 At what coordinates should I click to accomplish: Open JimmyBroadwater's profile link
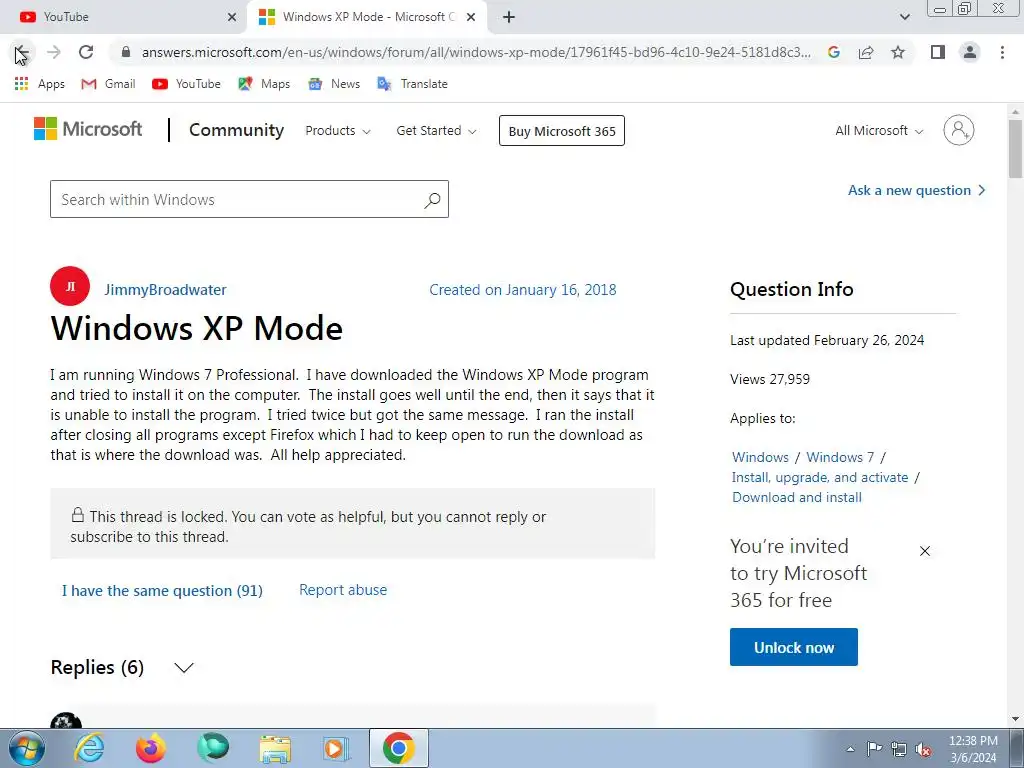(165, 289)
